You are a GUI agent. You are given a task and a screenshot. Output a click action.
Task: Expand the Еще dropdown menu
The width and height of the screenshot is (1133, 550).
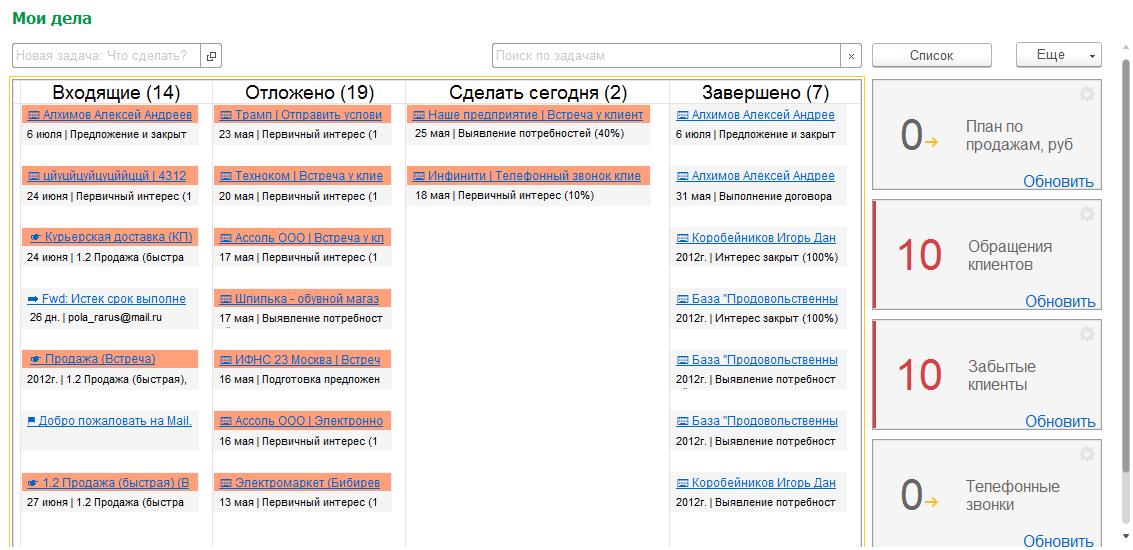click(1058, 55)
